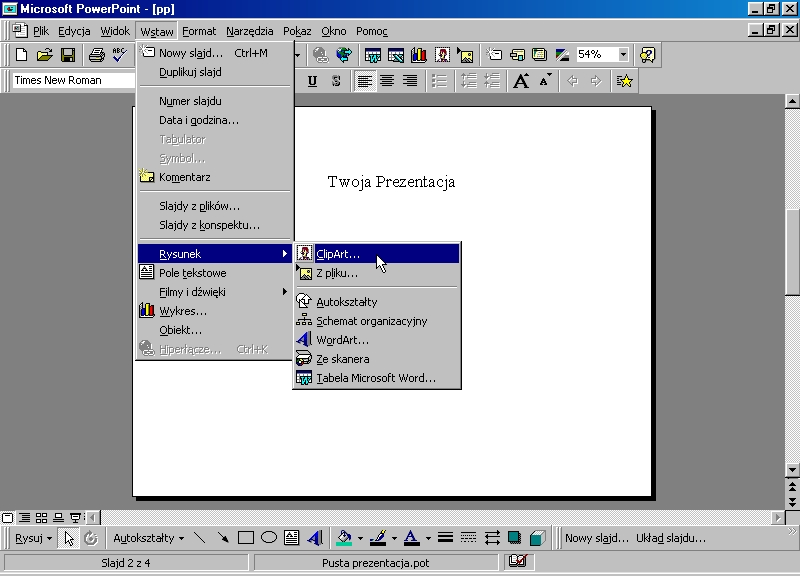Open Animation Effects star icon
Screen dimensions: 800x576
624,81
